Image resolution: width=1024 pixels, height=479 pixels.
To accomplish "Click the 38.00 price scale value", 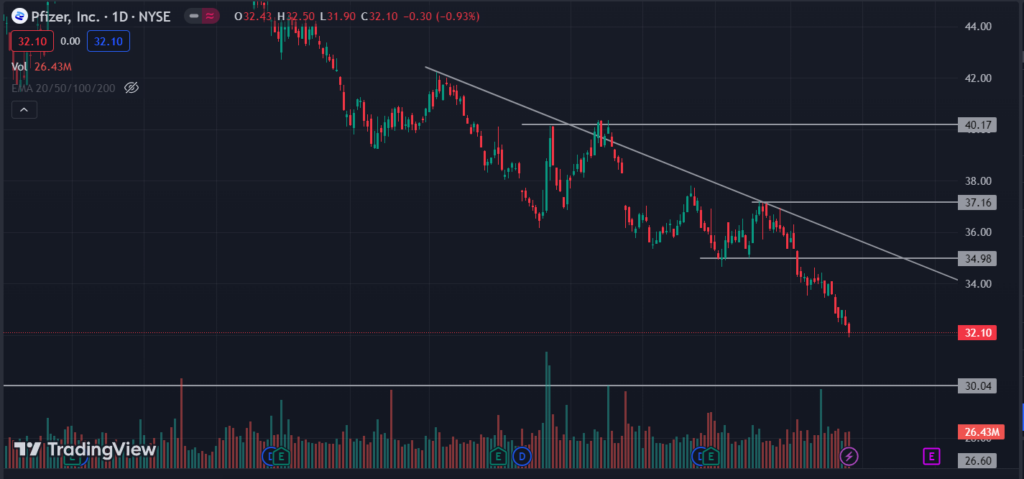I will (x=978, y=181).
